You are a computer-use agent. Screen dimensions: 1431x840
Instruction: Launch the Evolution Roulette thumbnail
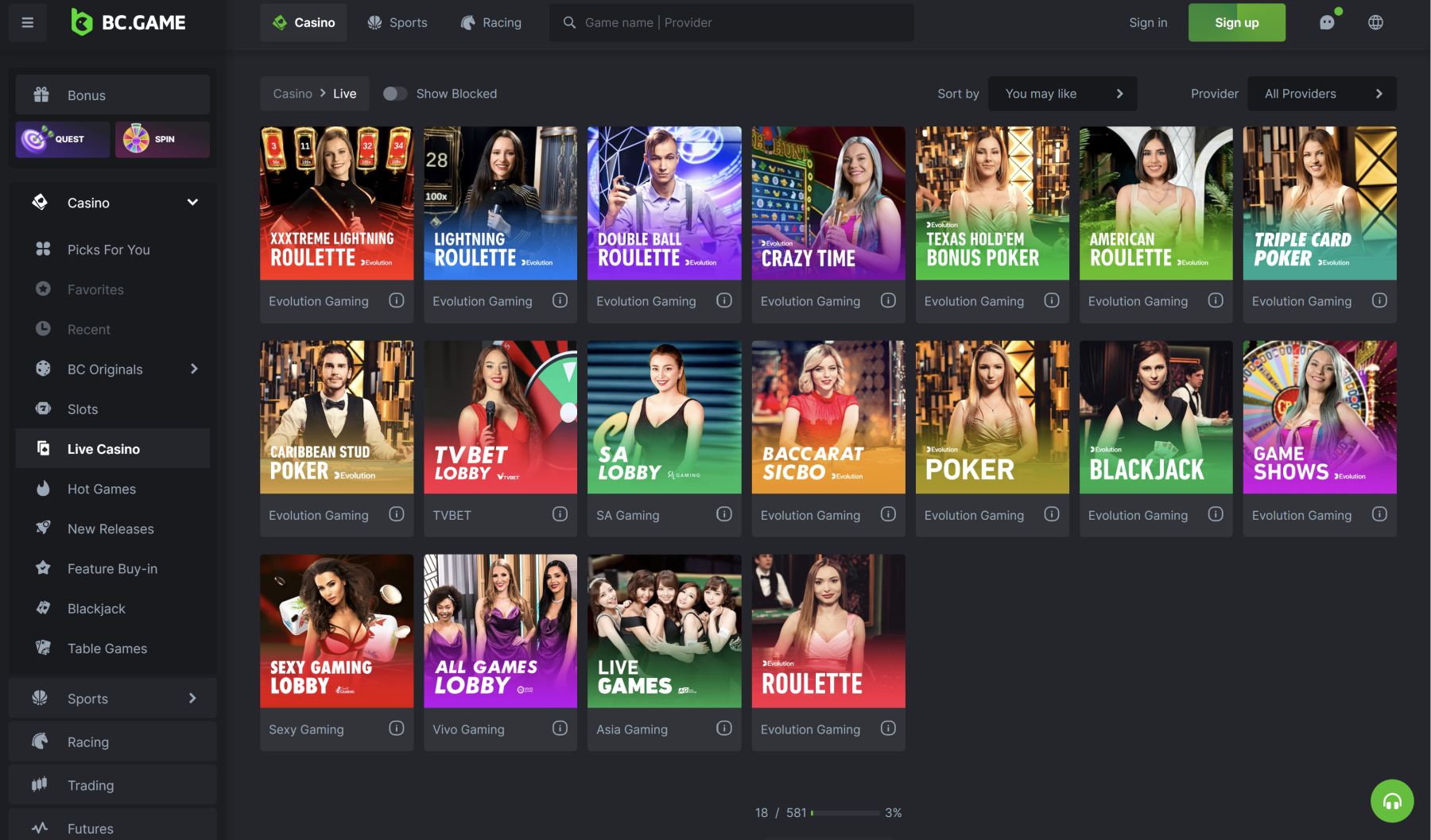coord(828,631)
